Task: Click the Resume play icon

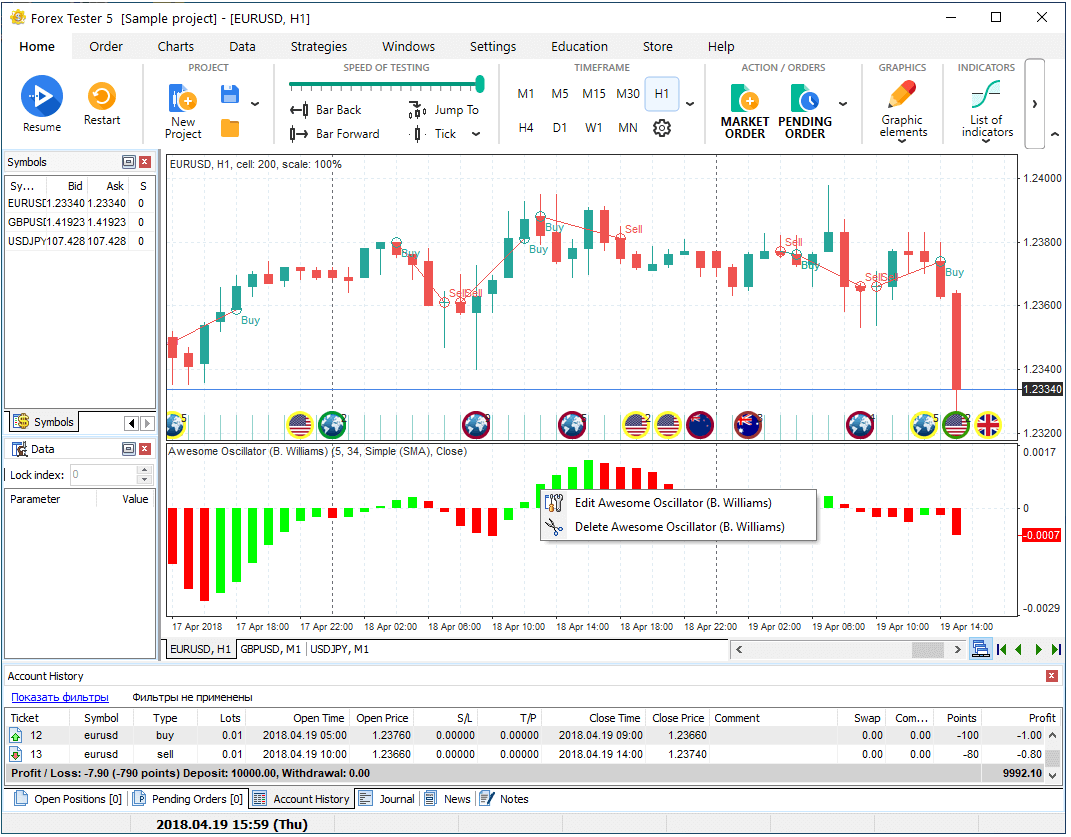Action: (42, 96)
